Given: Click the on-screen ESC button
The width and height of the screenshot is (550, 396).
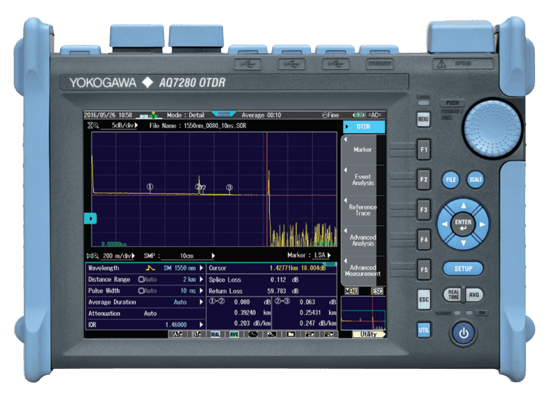Looking at the screenshot, I should (x=377, y=291).
